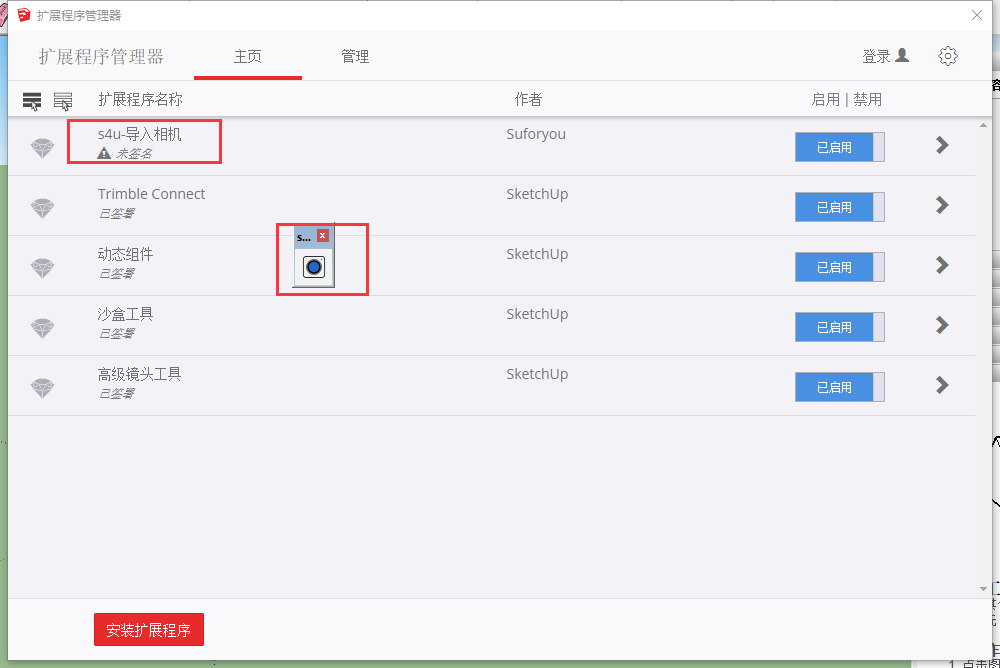The height and width of the screenshot is (668, 1000).
Task: Switch to the 管理 tab
Action: point(355,57)
